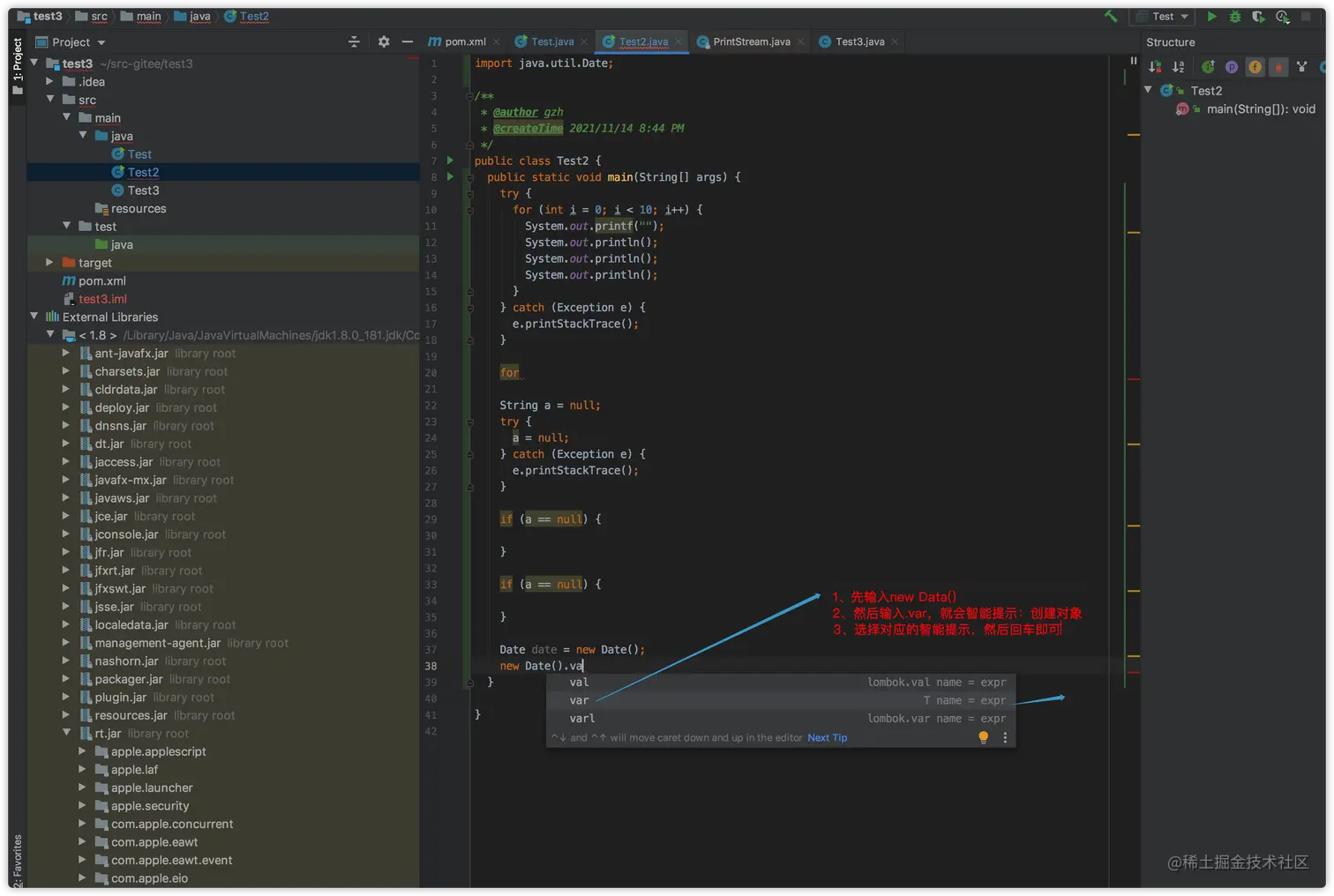1334x896 pixels.
Task: Click the run gutter arrow beside main method
Action: point(450,176)
